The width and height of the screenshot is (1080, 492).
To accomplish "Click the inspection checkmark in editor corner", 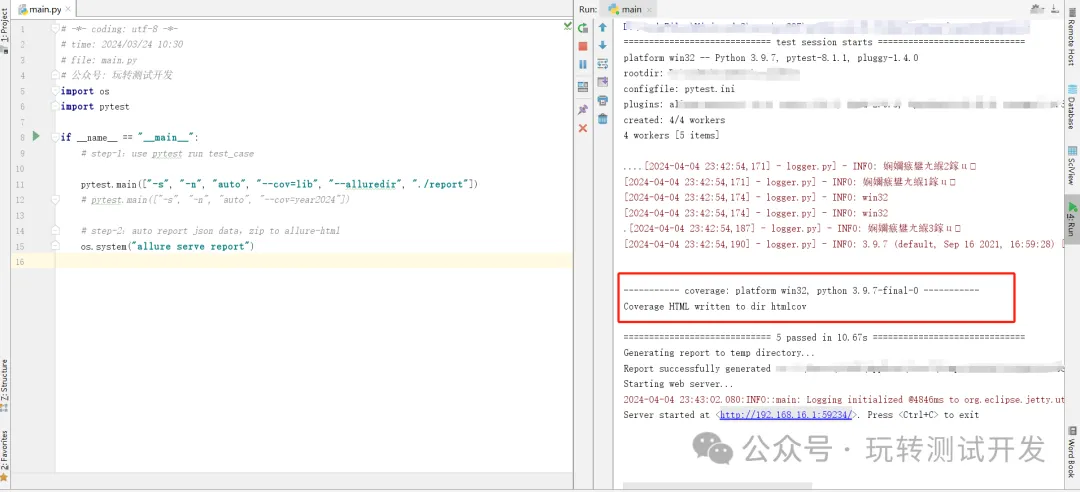I will point(568,26).
